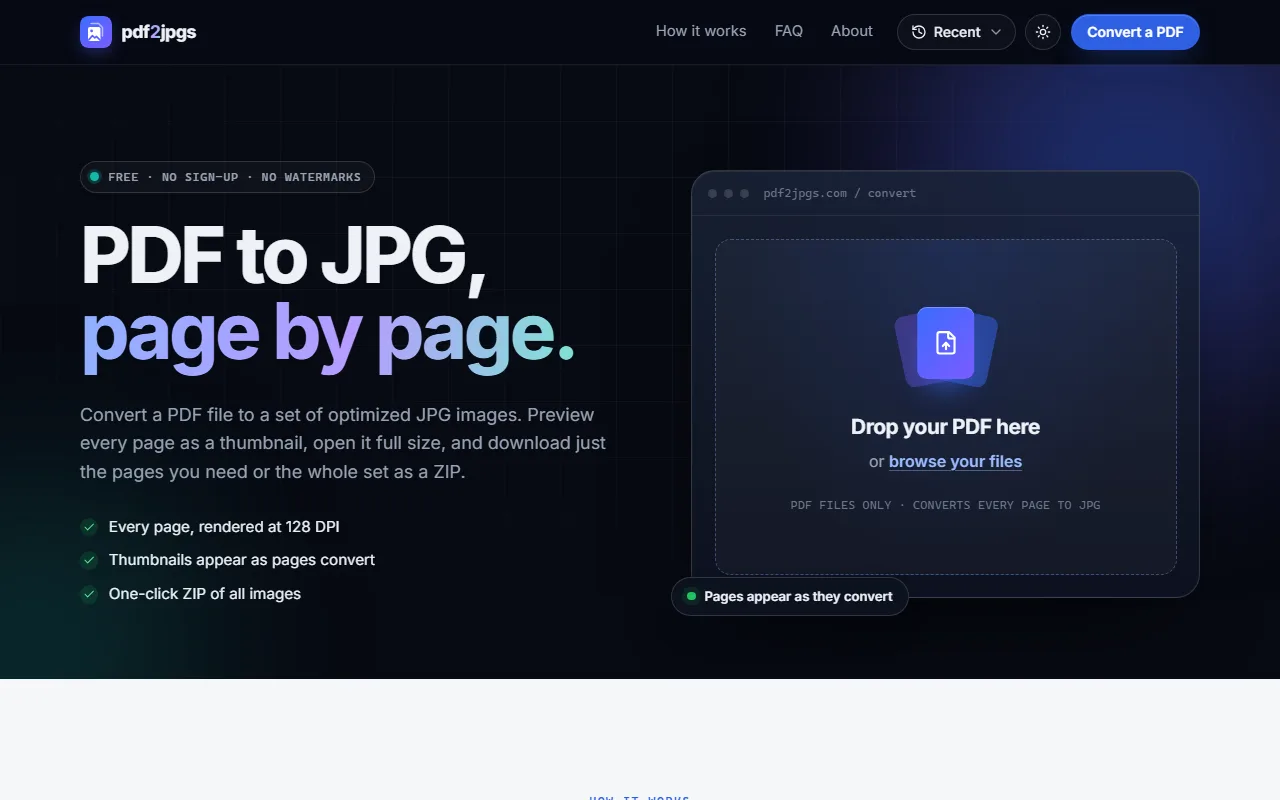The width and height of the screenshot is (1280, 800).
Task: Click the FREE · NO SIGN-UP · NO WATERMARKS badge
Action: pyautogui.click(x=227, y=177)
